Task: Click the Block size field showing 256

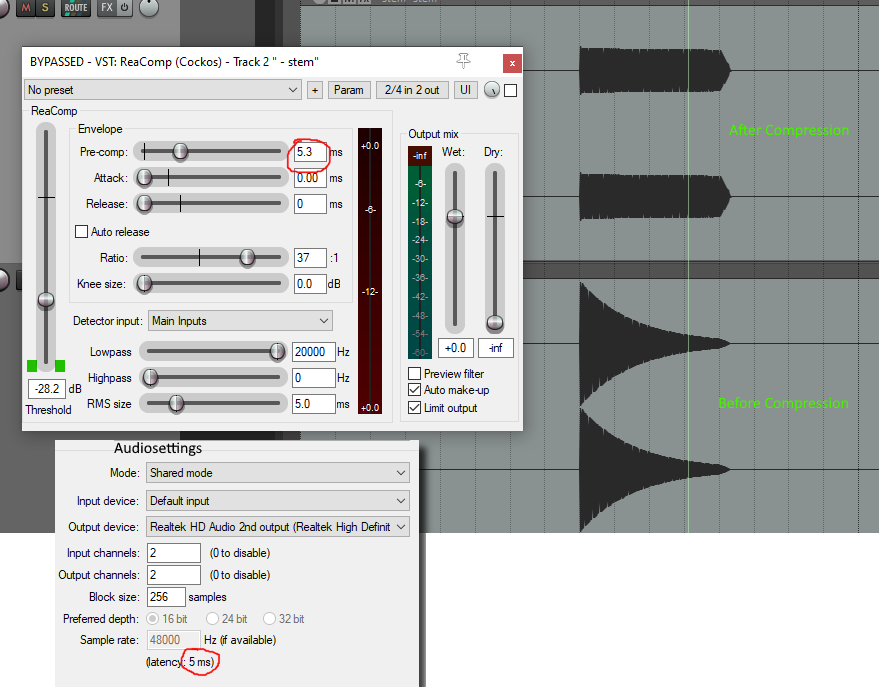Action: point(166,597)
